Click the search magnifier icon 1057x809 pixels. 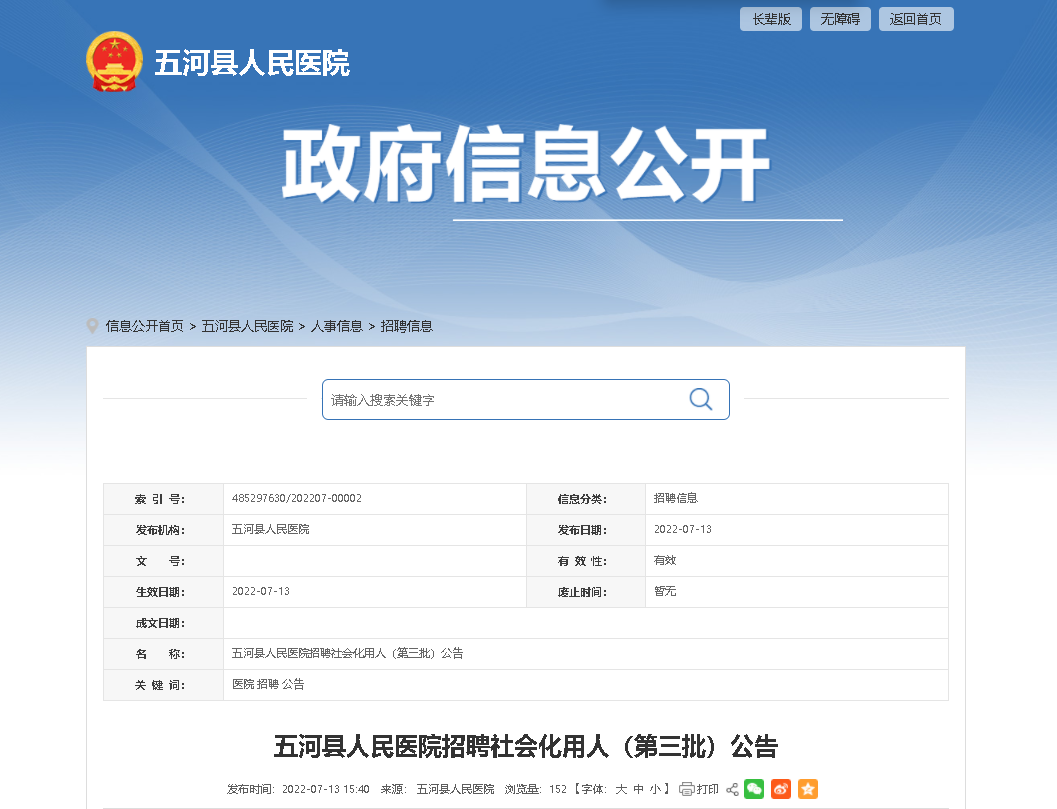pos(700,399)
